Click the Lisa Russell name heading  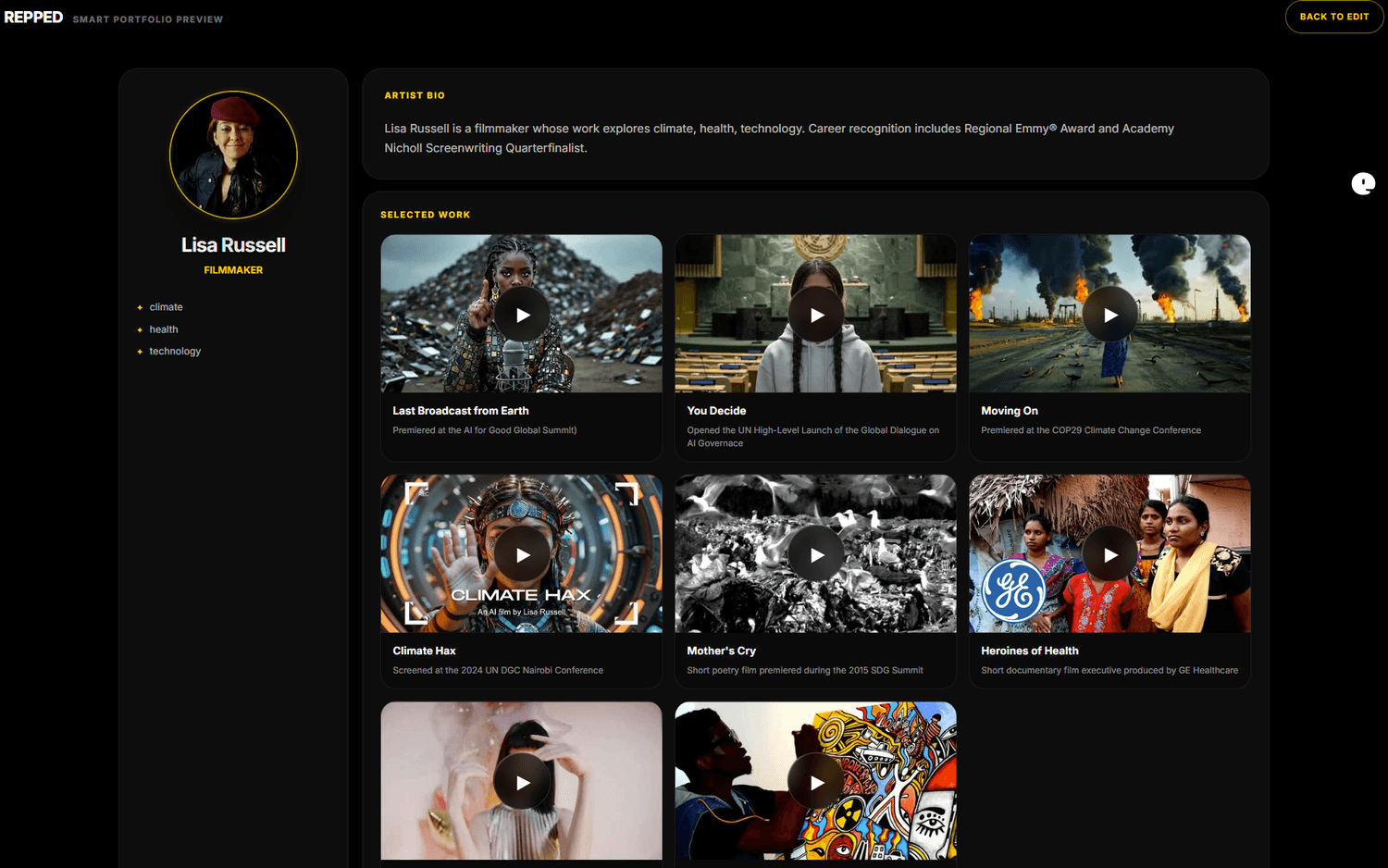(233, 245)
